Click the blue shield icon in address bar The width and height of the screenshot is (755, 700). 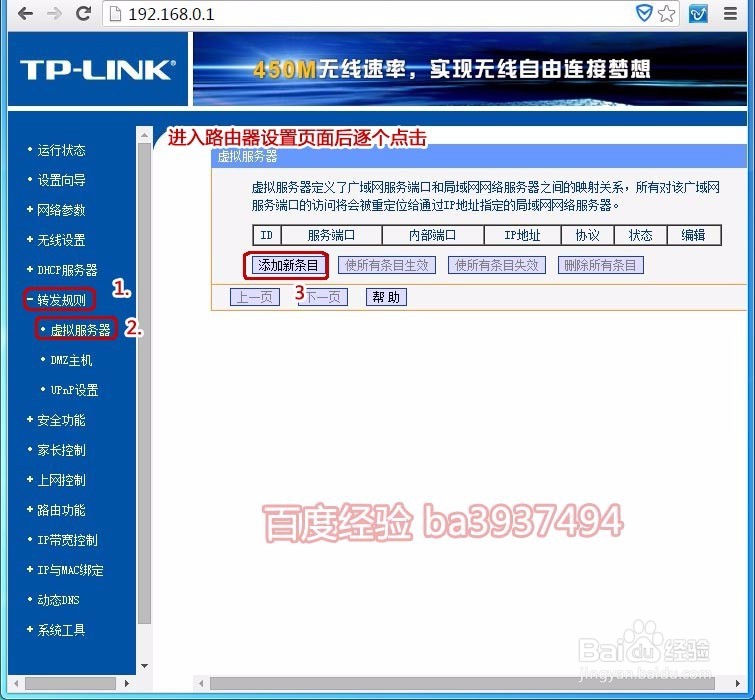click(644, 13)
